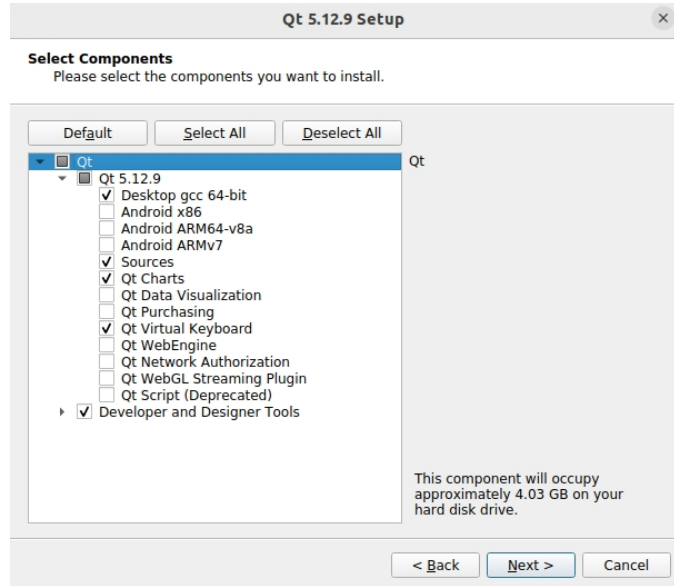Select the 'Qt WebGL Streaming Plugin' row label
The height and width of the screenshot is (588, 676).
tap(214, 379)
